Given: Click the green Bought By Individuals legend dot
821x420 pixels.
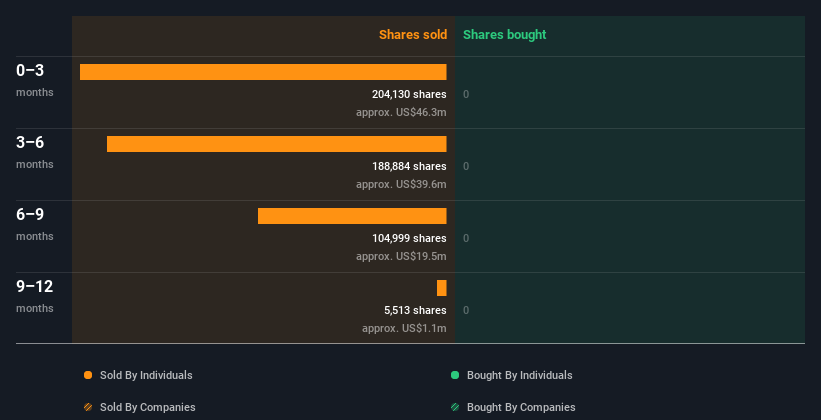Looking at the screenshot, I should (x=455, y=375).
